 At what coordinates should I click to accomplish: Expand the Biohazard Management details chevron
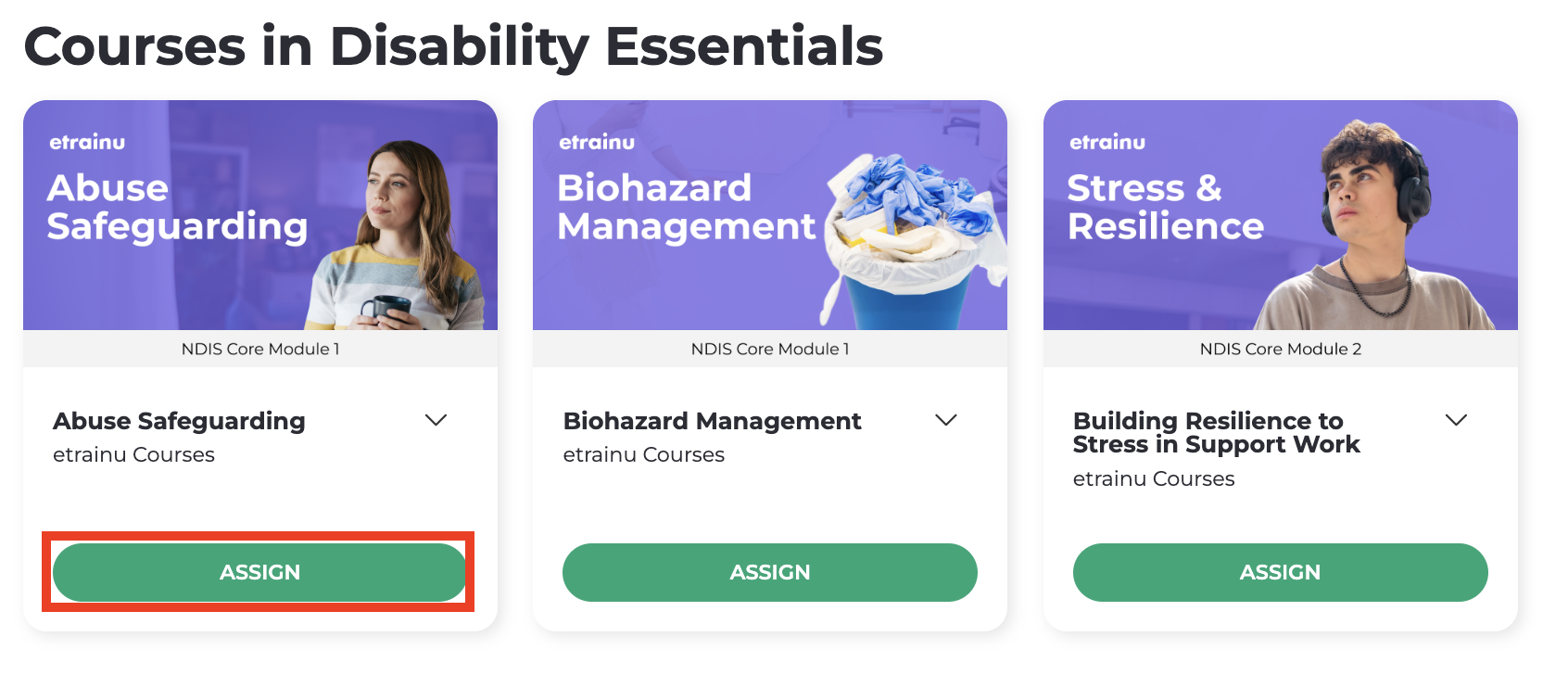coord(945,420)
